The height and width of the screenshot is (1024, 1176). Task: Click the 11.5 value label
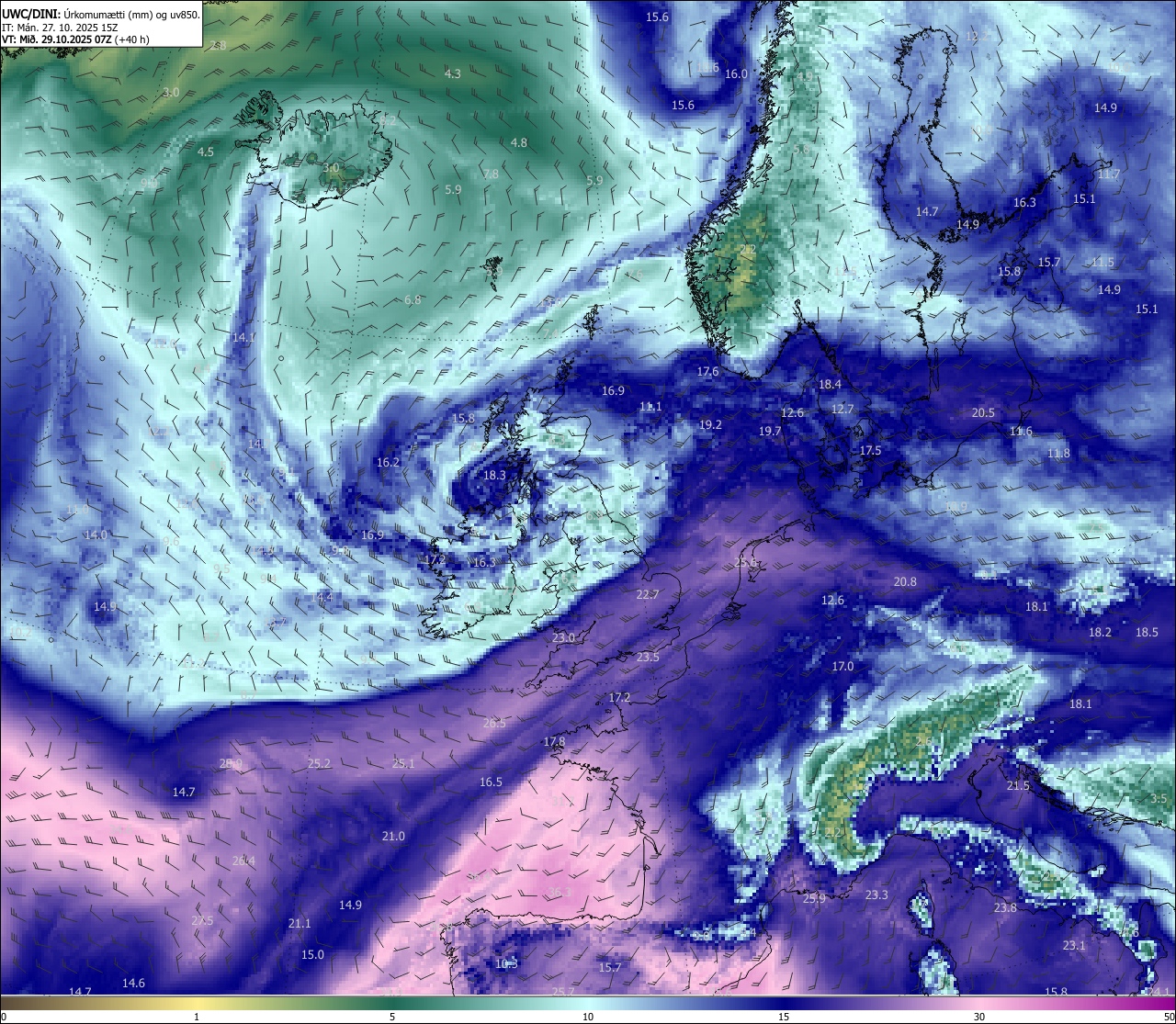(x=1102, y=262)
